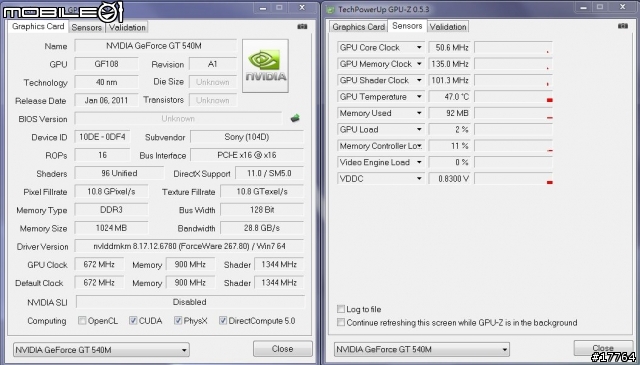640x365 pixels.
Task: Open Memory Used sensor dropdown
Action: point(419,113)
